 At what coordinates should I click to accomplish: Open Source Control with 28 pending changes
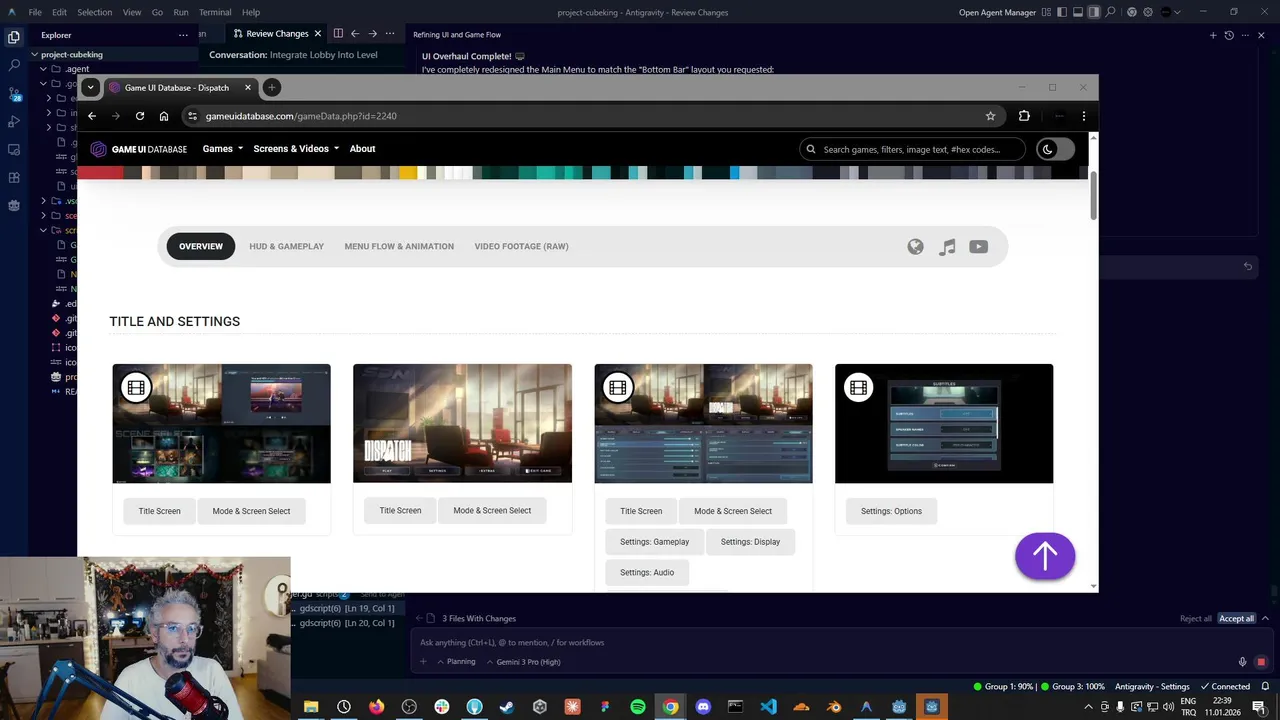[x=14, y=93]
